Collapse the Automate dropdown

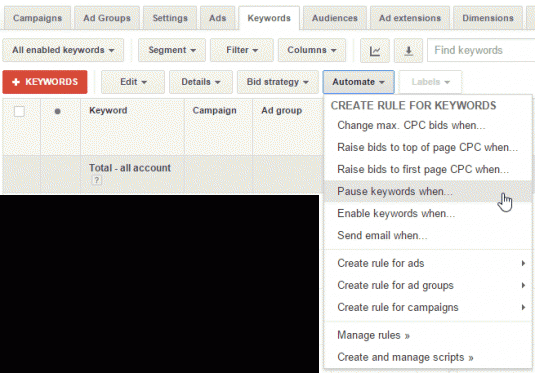pyautogui.click(x=359, y=82)
